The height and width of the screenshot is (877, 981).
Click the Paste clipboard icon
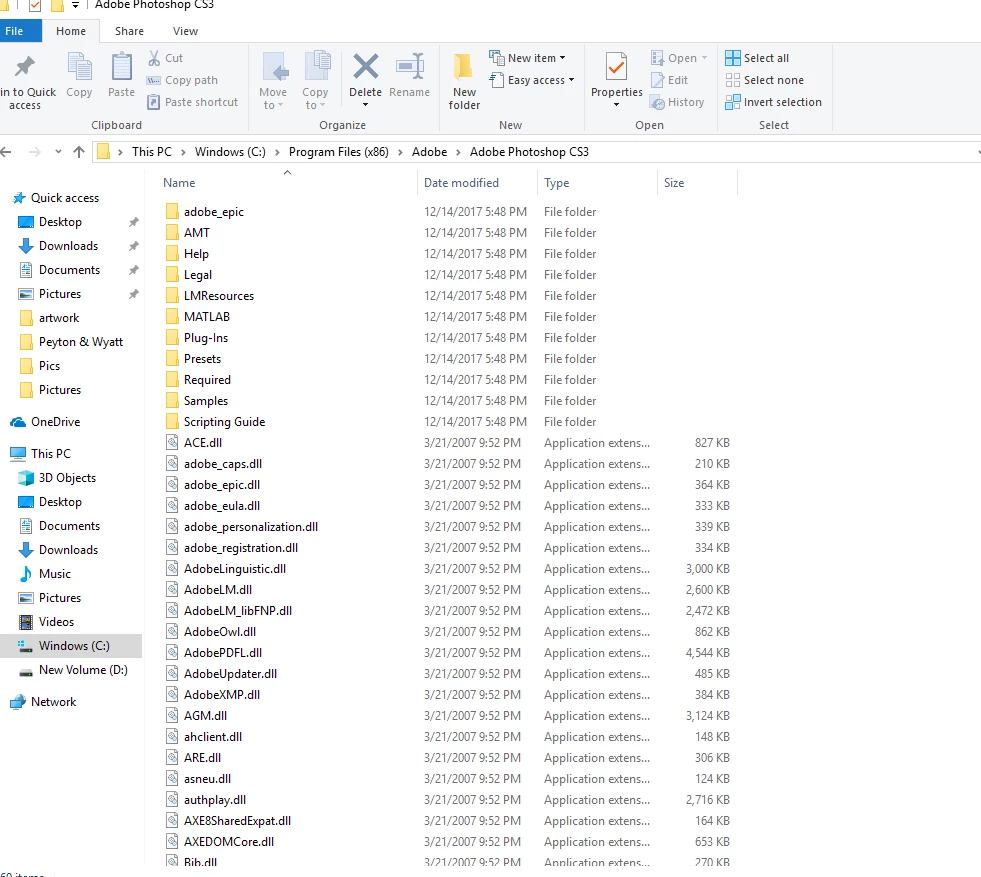(x=121, y=67)
